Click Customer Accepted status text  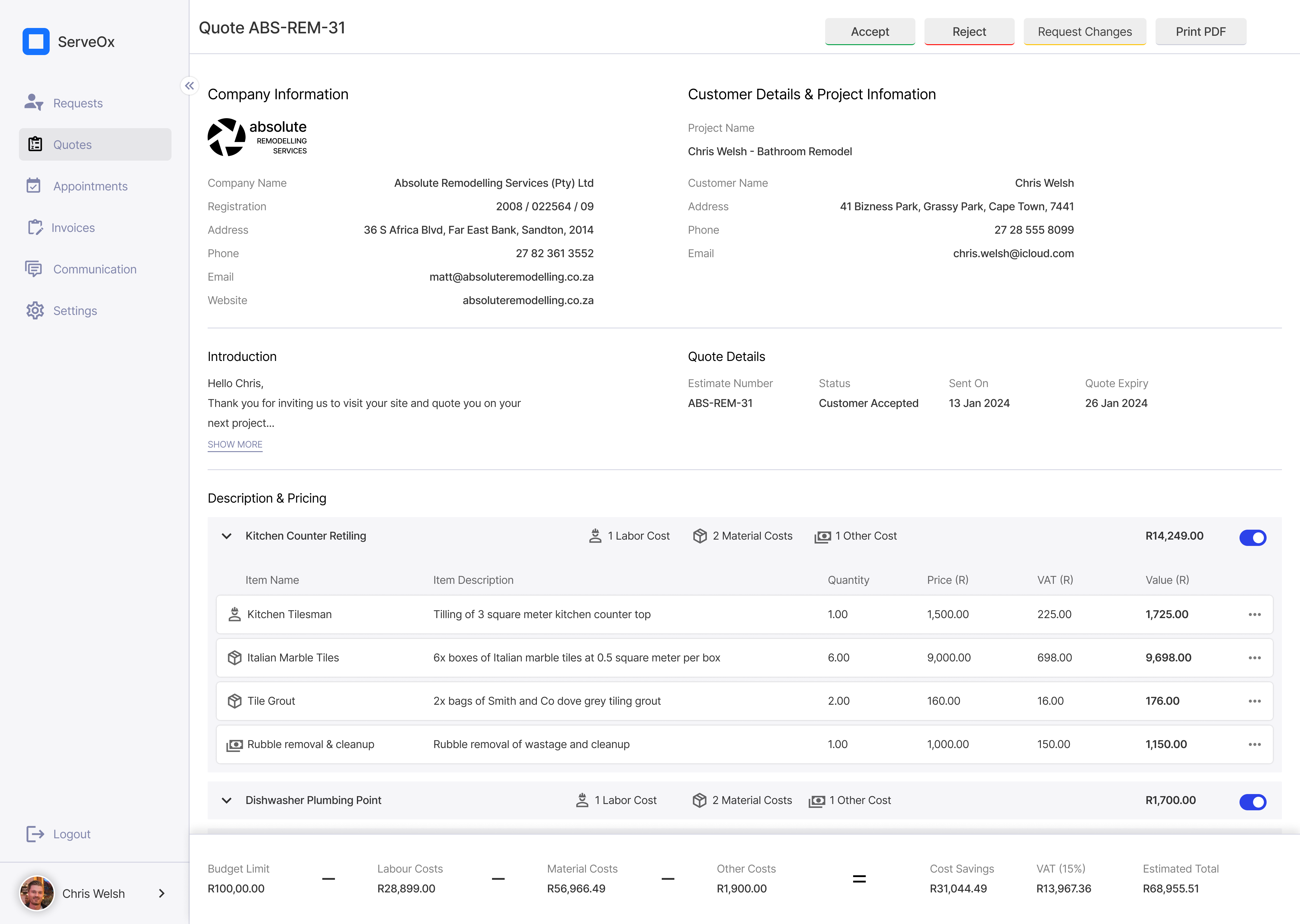pos(868,403)
